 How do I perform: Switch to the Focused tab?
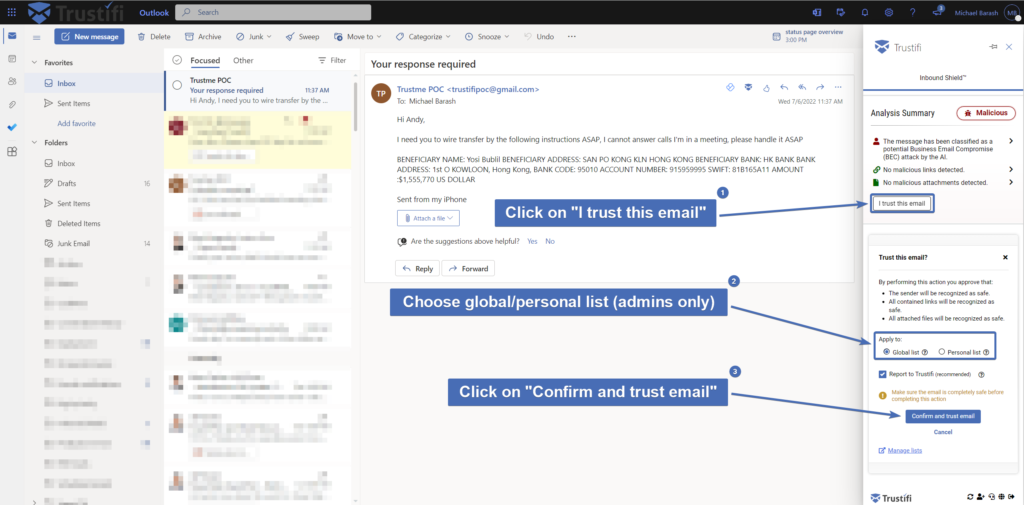click(205, 60)
